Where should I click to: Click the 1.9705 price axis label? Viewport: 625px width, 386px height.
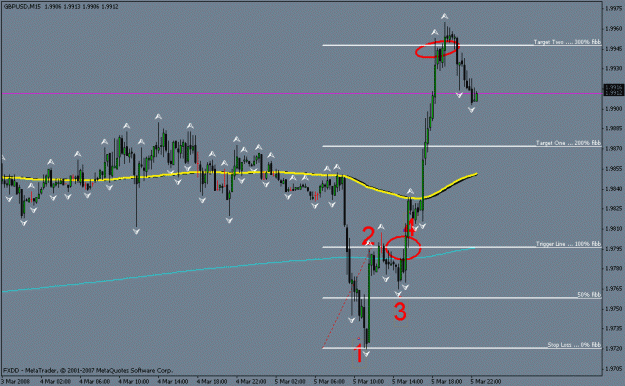[613, 368]
